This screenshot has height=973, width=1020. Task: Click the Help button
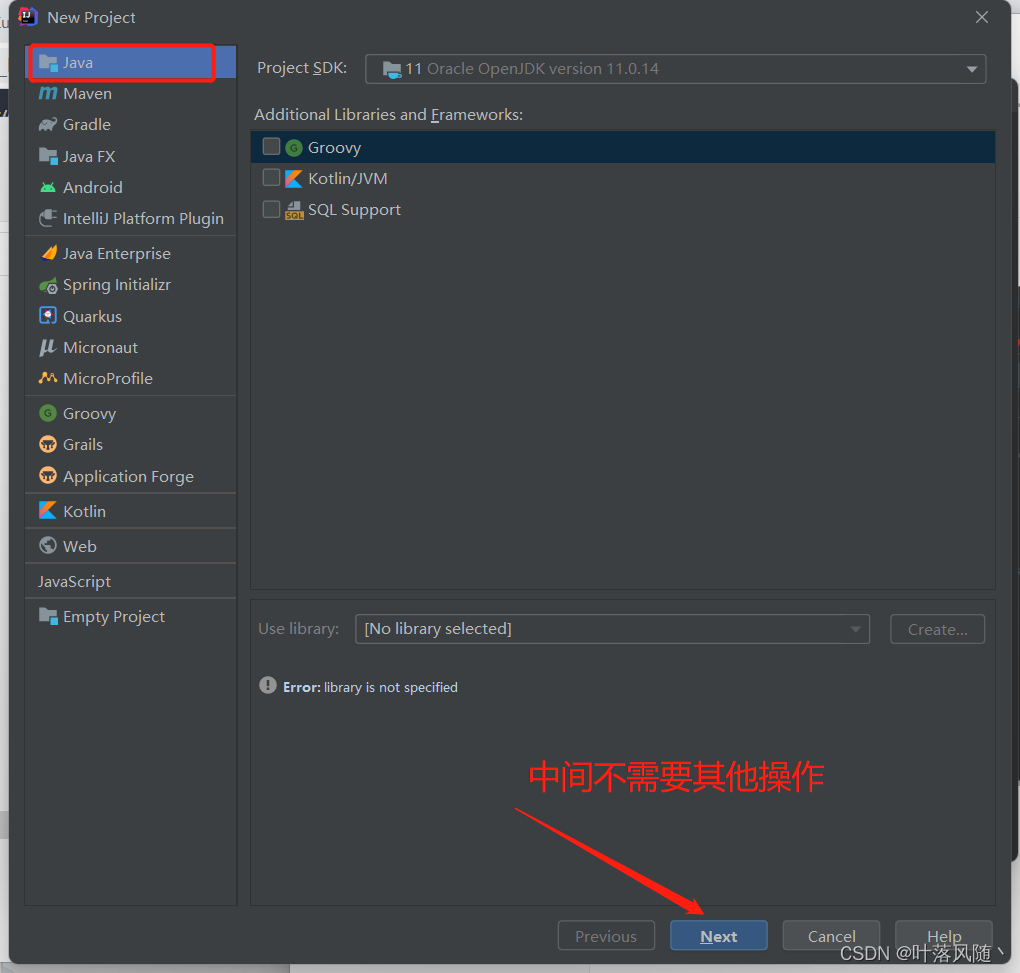944,936
